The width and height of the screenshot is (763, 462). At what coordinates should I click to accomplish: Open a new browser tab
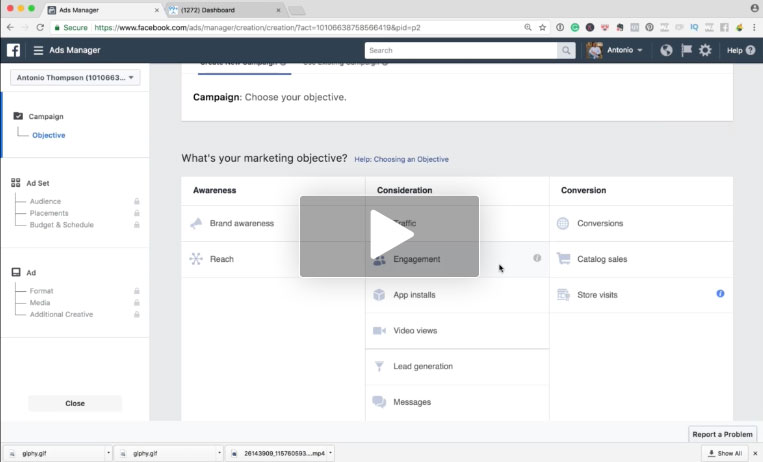coord(296,10)
